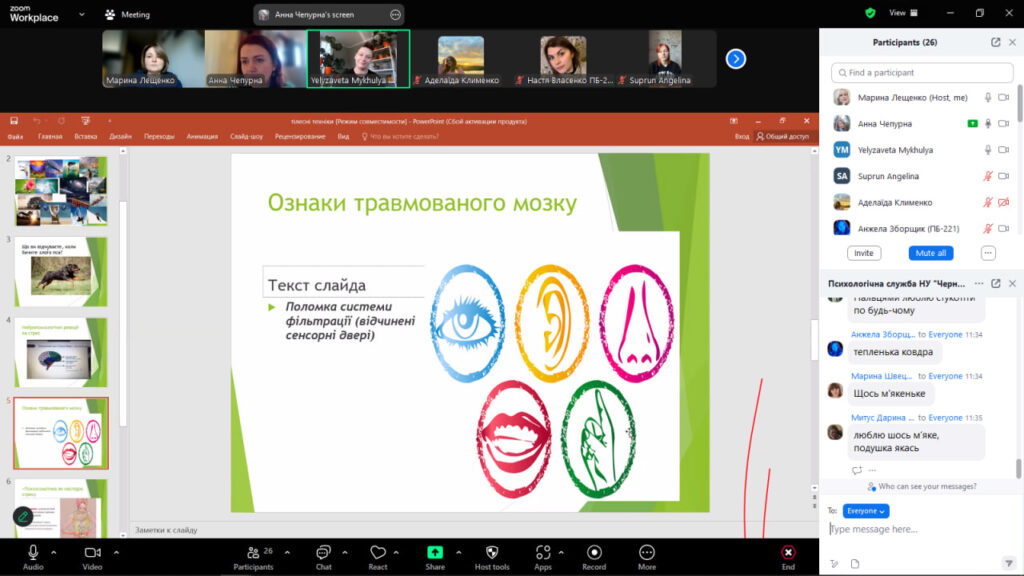
Task: Expand the React options arrow
Action: click(x=396, y=552)
